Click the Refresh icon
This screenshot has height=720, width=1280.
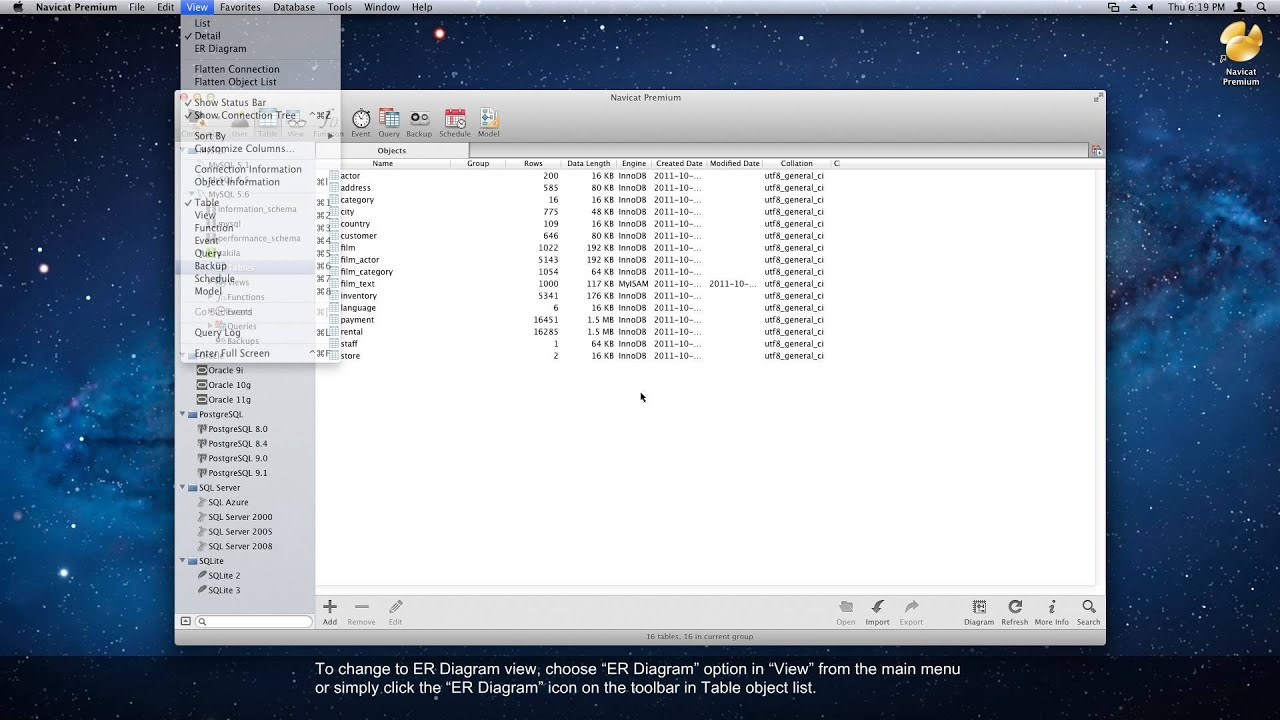pyautogui.click(x=1014, y=607)
